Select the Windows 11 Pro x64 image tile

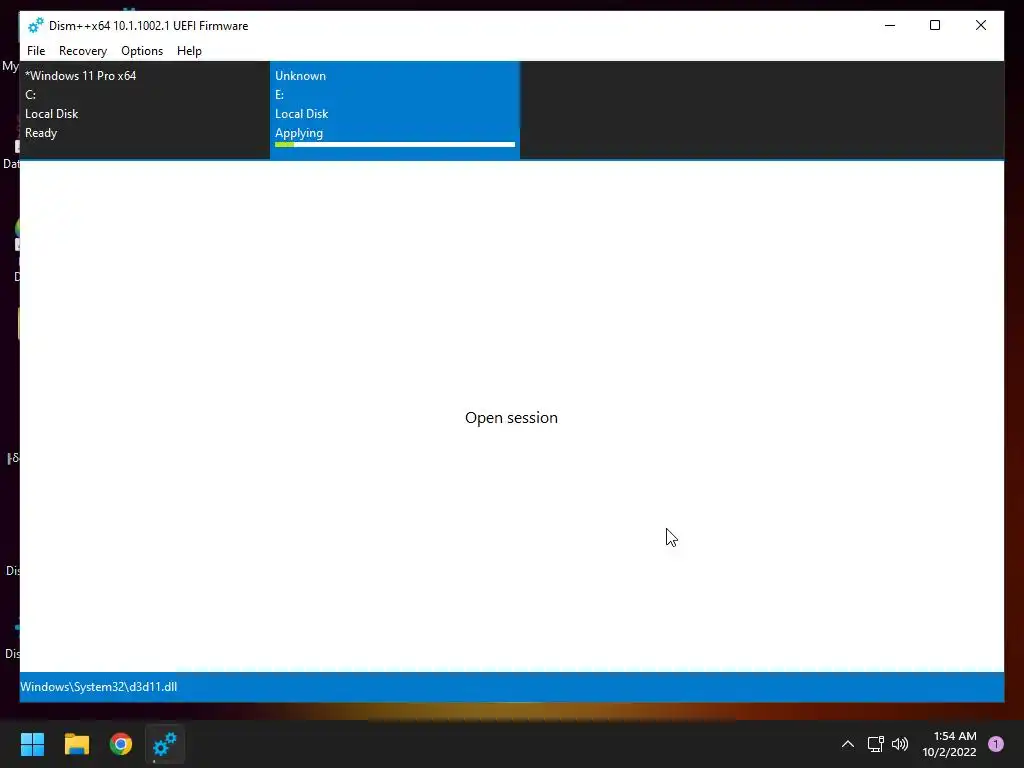click(144, 110)
